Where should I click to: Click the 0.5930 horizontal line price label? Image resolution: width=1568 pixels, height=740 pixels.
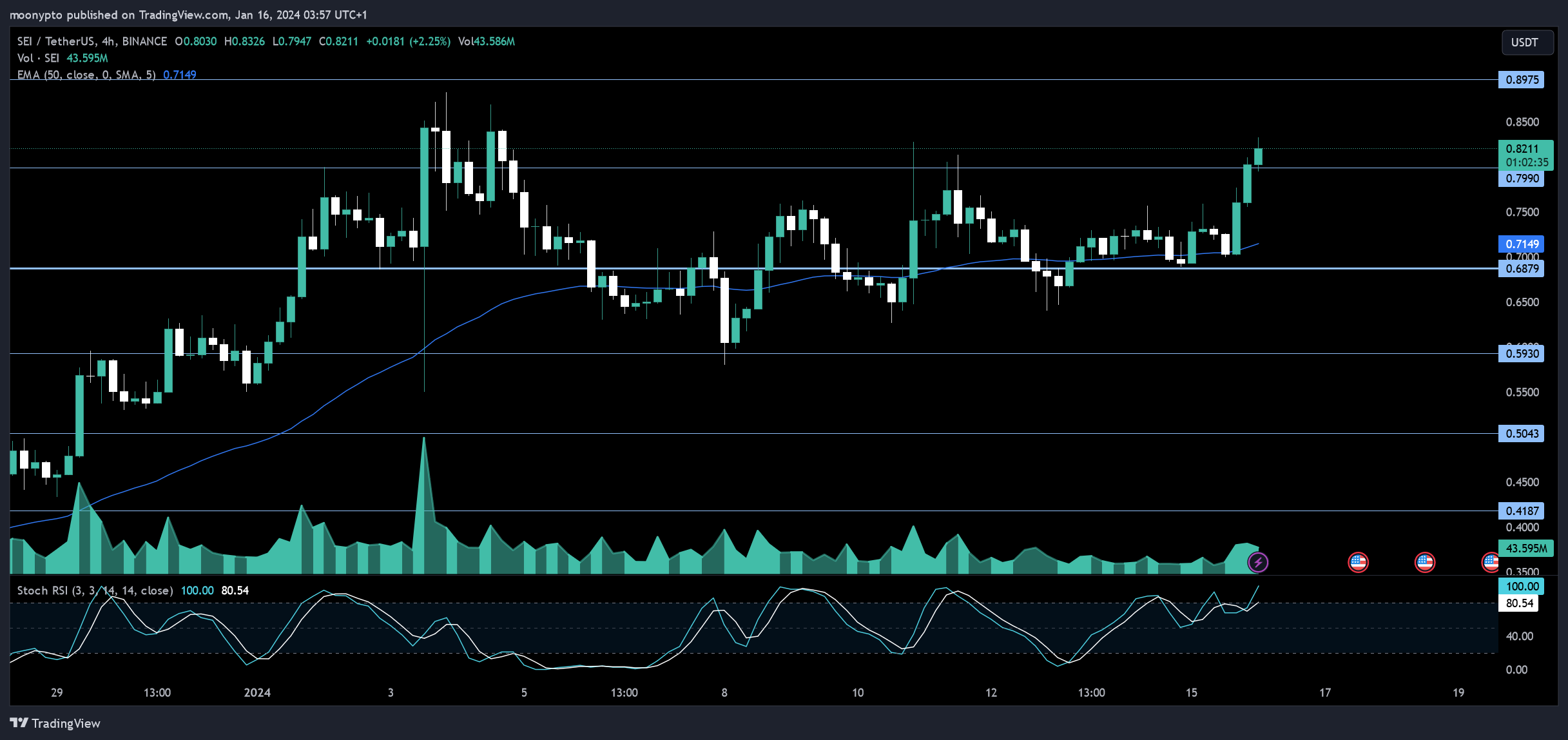click(1521, 353)
